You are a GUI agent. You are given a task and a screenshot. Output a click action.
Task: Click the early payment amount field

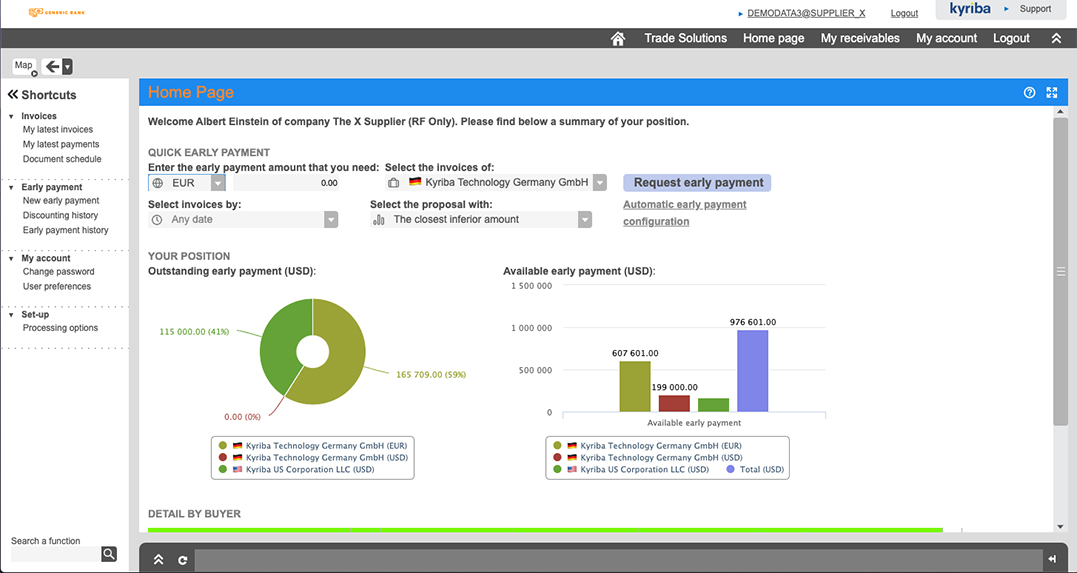pos(286,183)
